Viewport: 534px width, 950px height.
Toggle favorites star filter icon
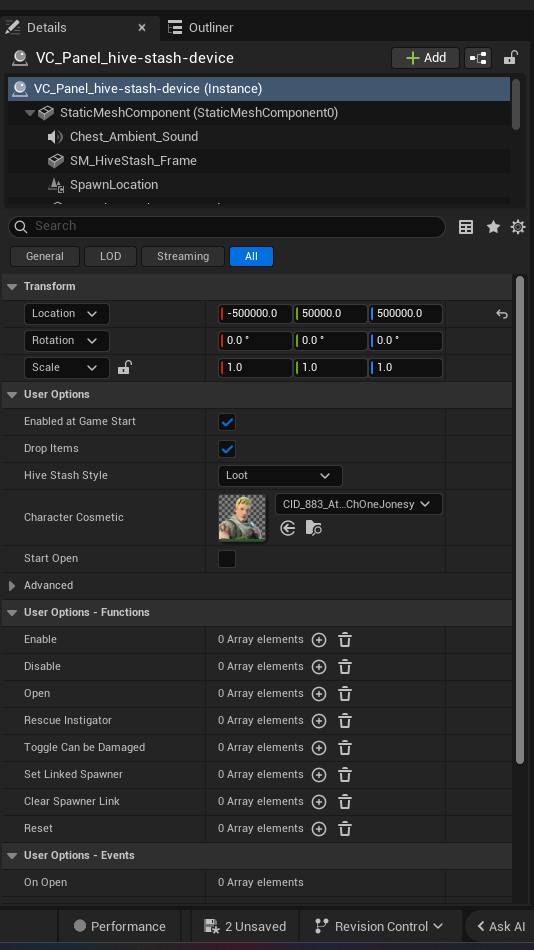[493, 227]
